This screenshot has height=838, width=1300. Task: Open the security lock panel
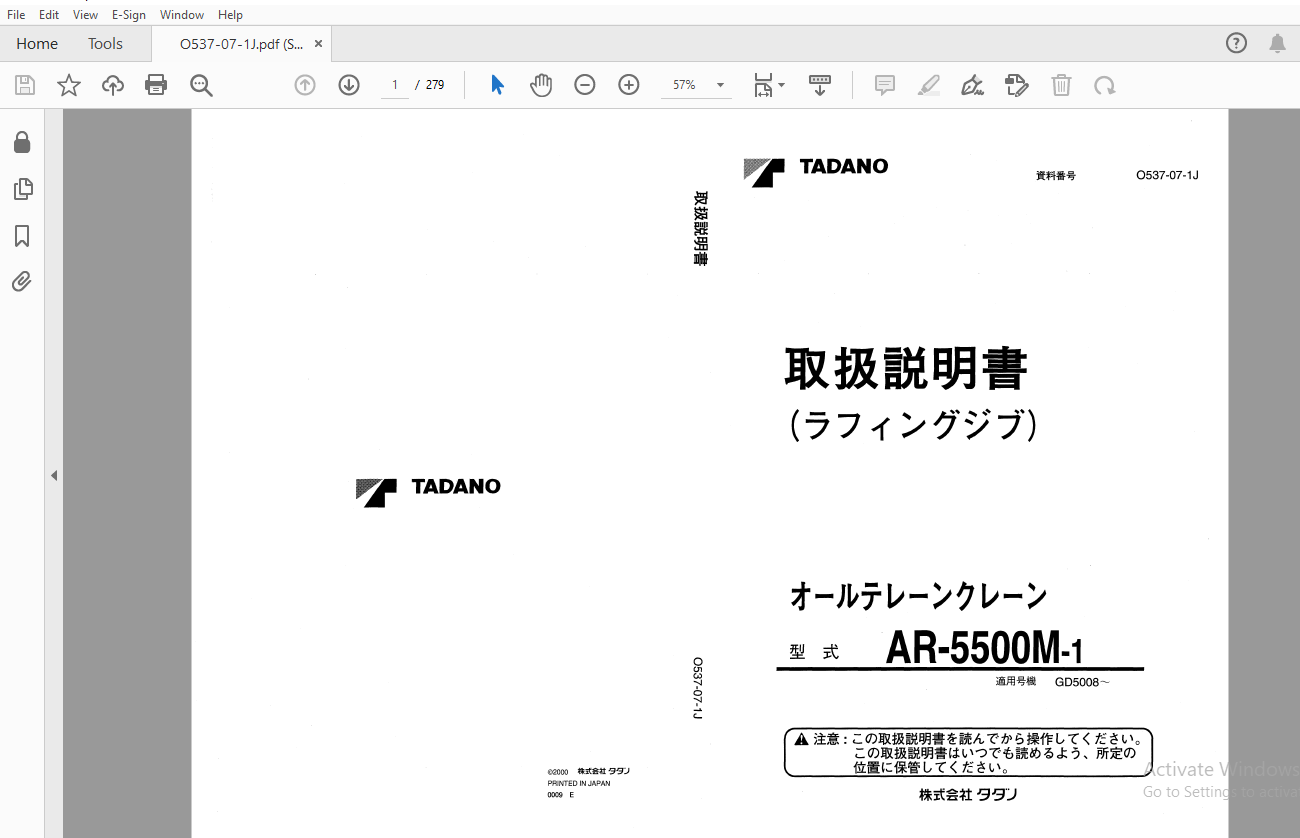(x=22, y=143)
